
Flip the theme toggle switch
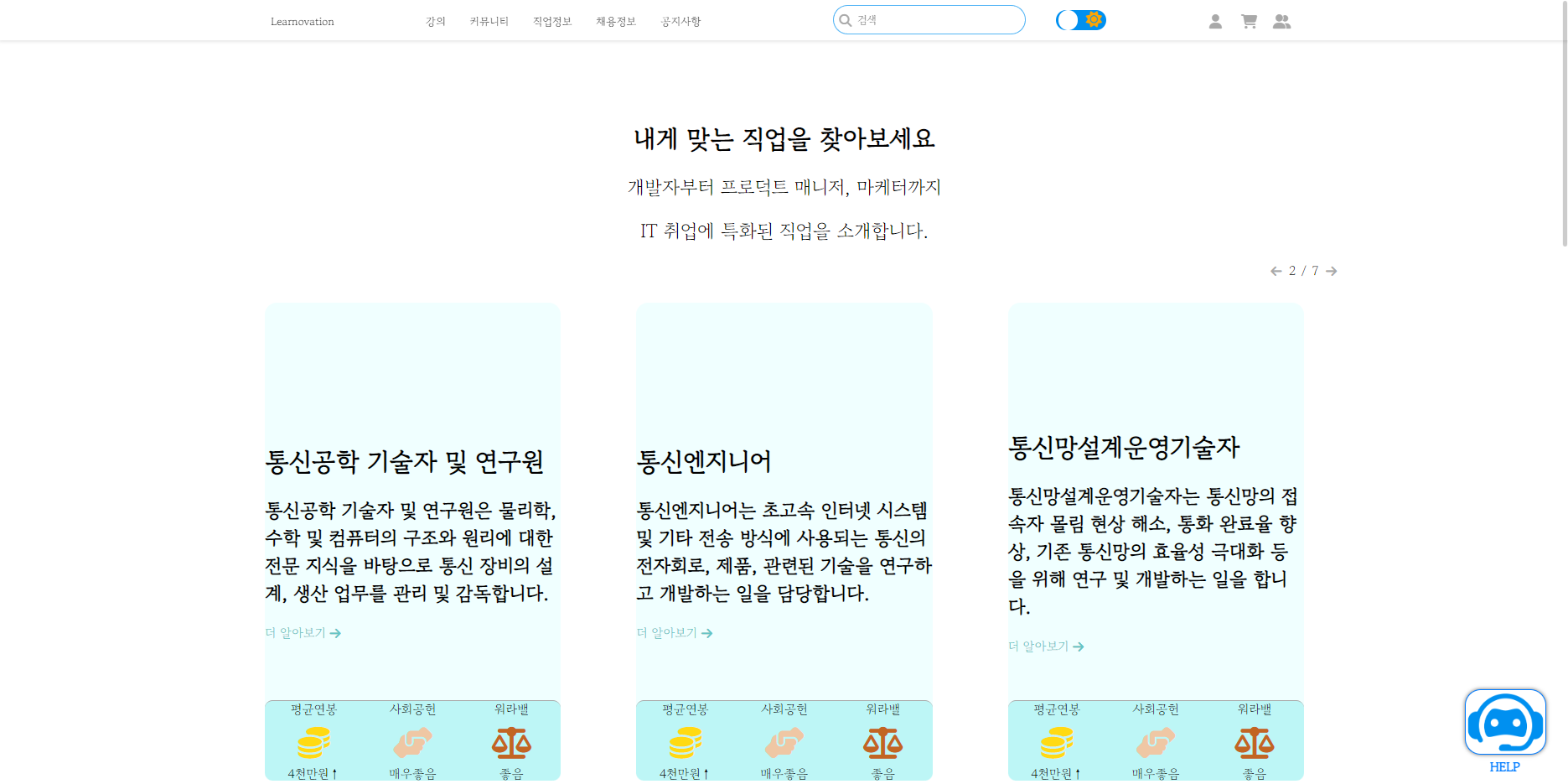[1080, 18]
